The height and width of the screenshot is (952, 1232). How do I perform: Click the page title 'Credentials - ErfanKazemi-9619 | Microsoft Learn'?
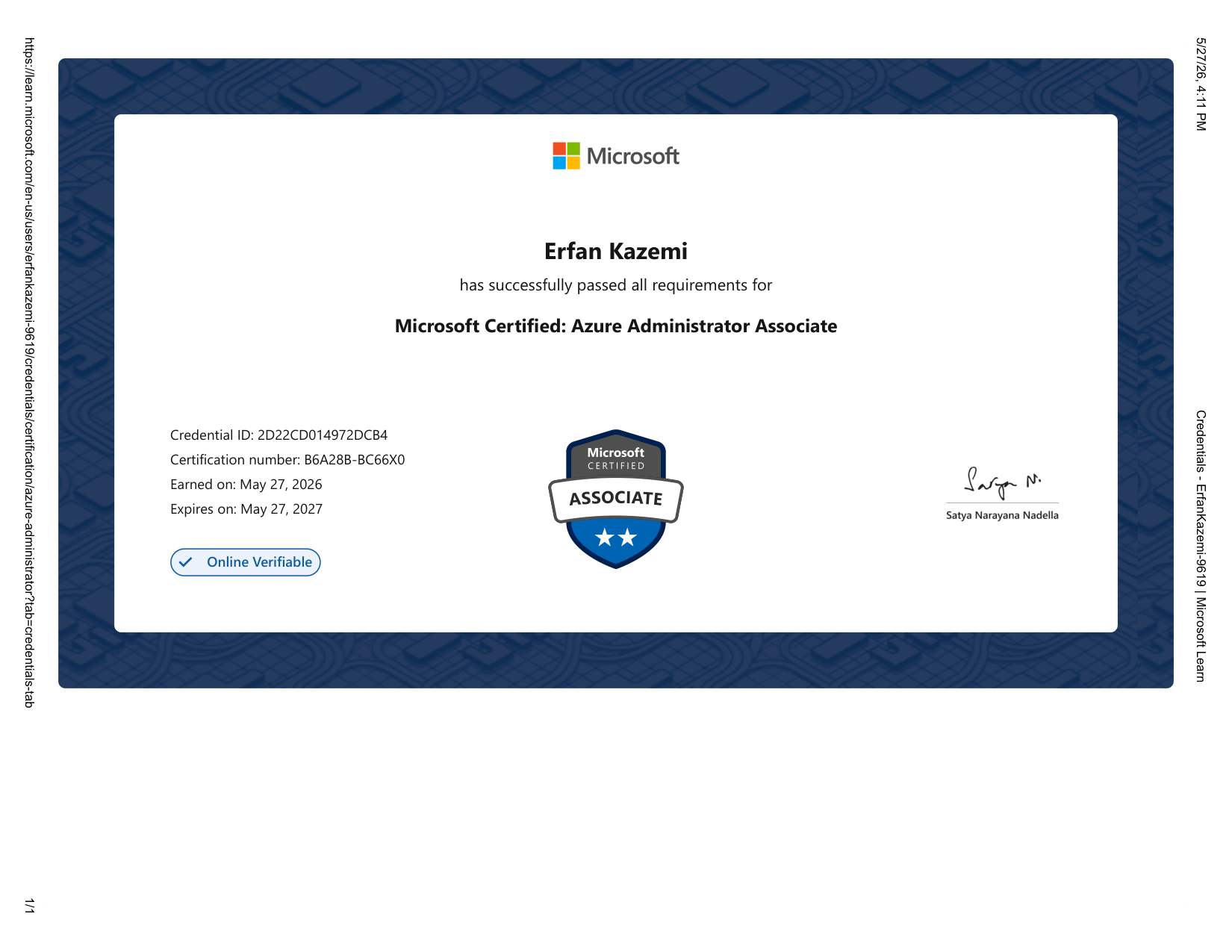[1201, 546]
